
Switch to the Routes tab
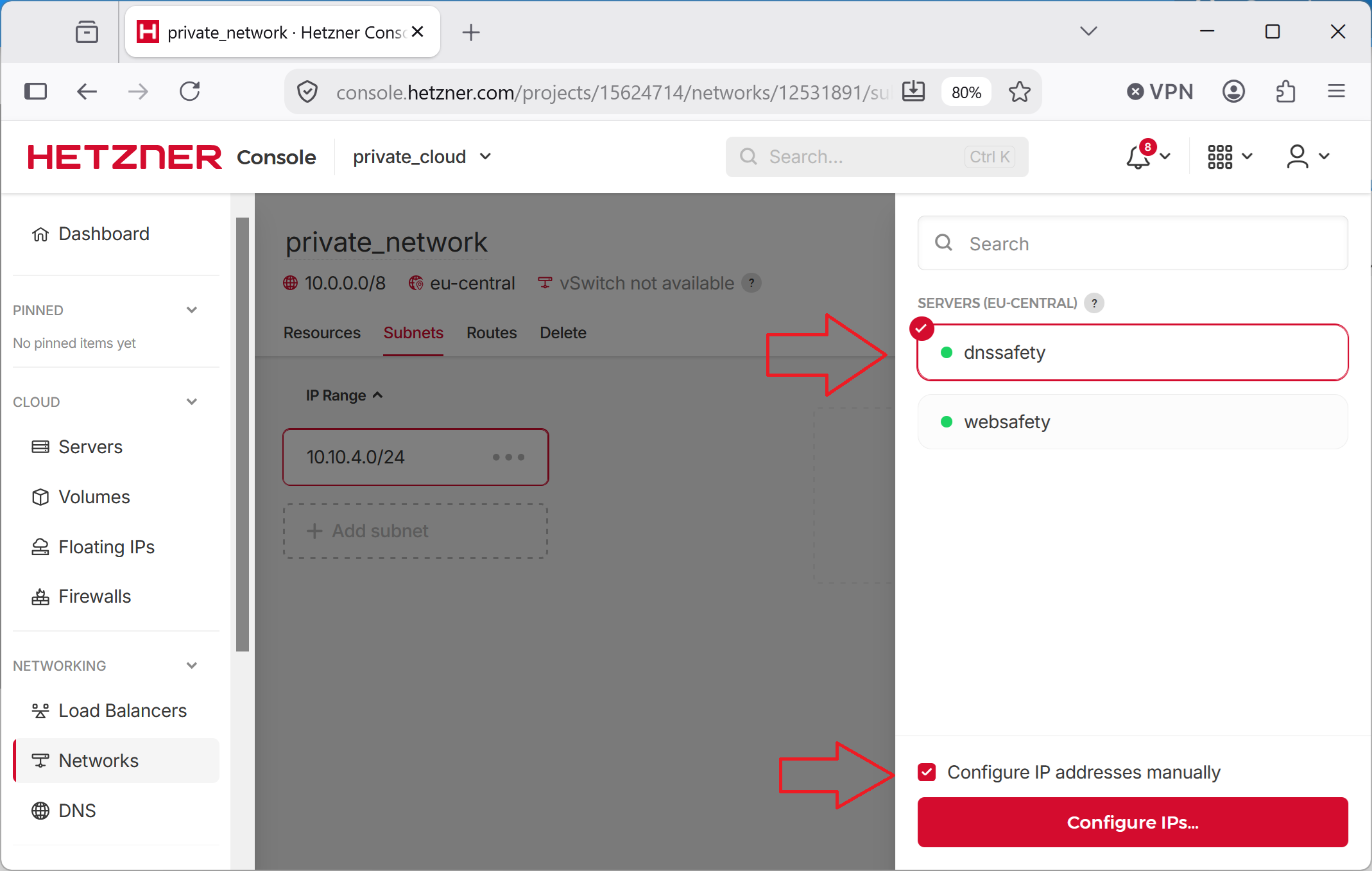pyautogui.click(x=492, y=332)
